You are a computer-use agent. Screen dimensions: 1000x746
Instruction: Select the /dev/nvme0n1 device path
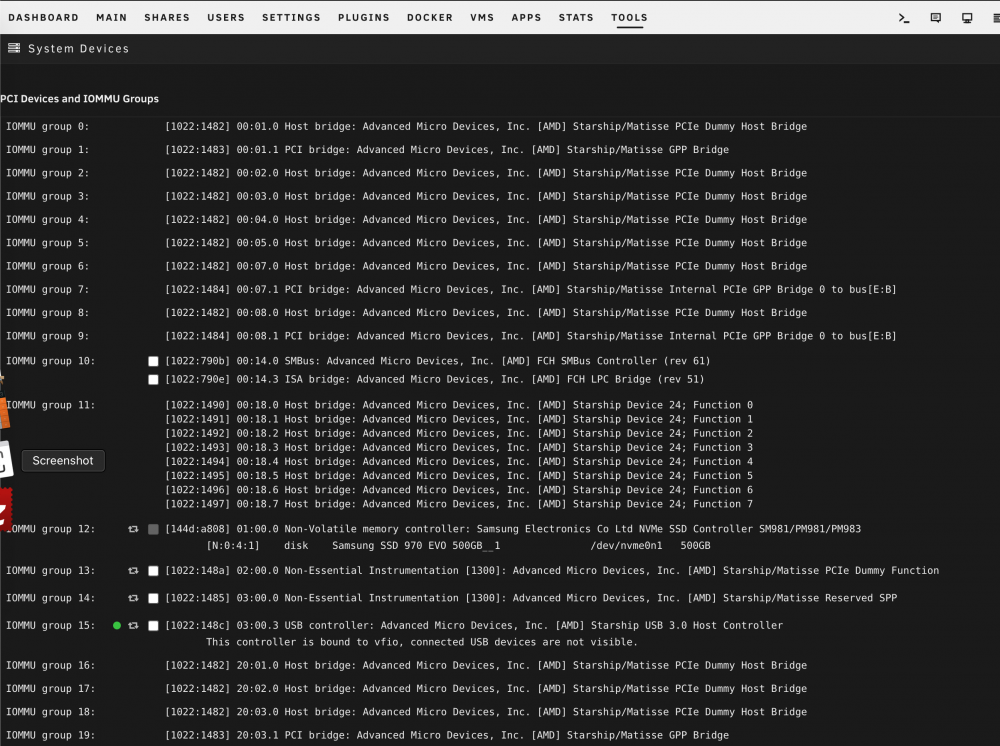tap(626, 546)
